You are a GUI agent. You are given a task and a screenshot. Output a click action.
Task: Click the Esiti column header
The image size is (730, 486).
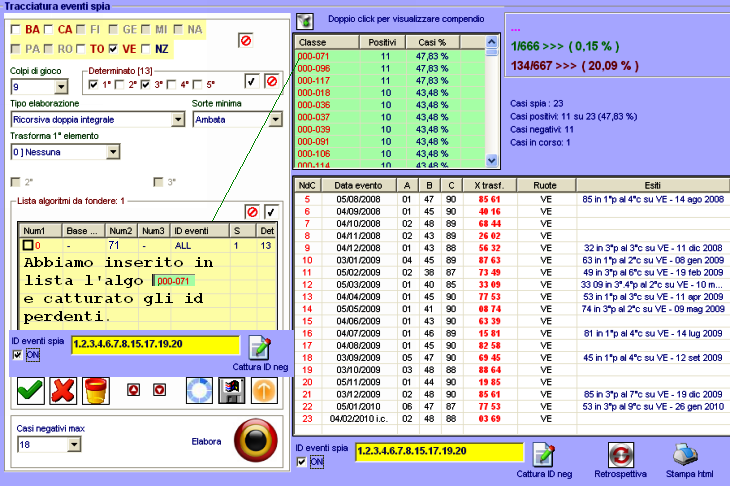(653, 185)
